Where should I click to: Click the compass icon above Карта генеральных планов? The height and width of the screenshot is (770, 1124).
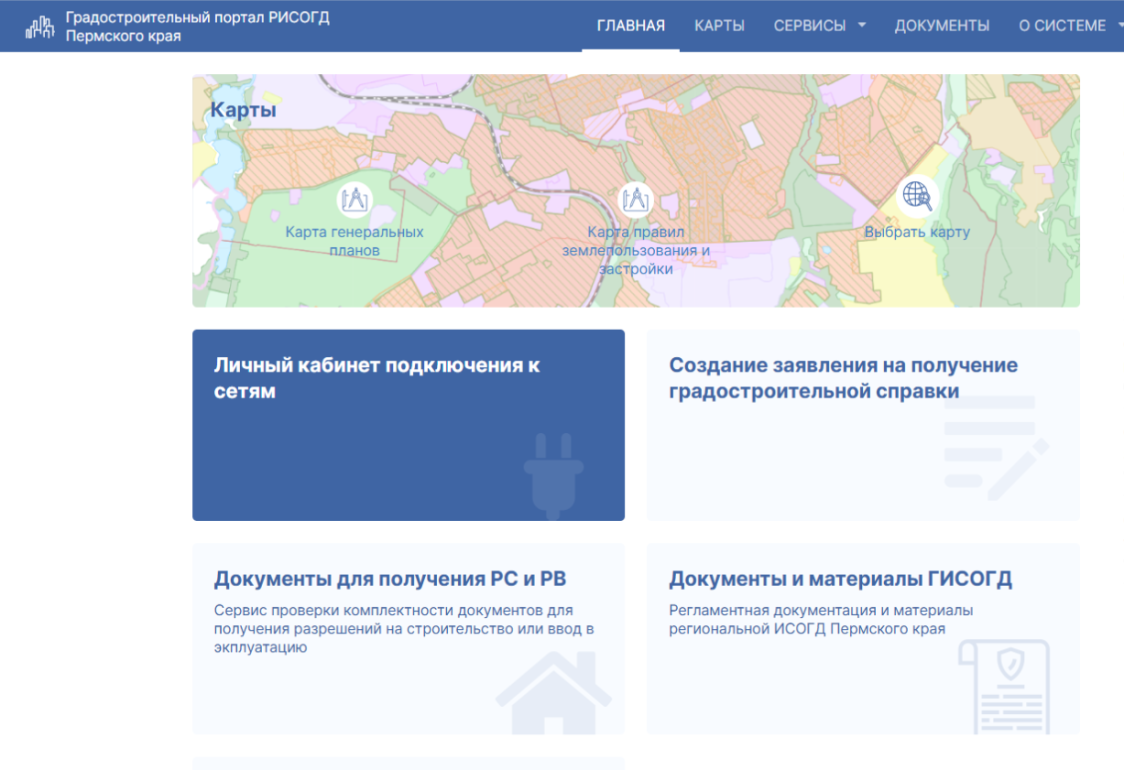click(355, 198)
